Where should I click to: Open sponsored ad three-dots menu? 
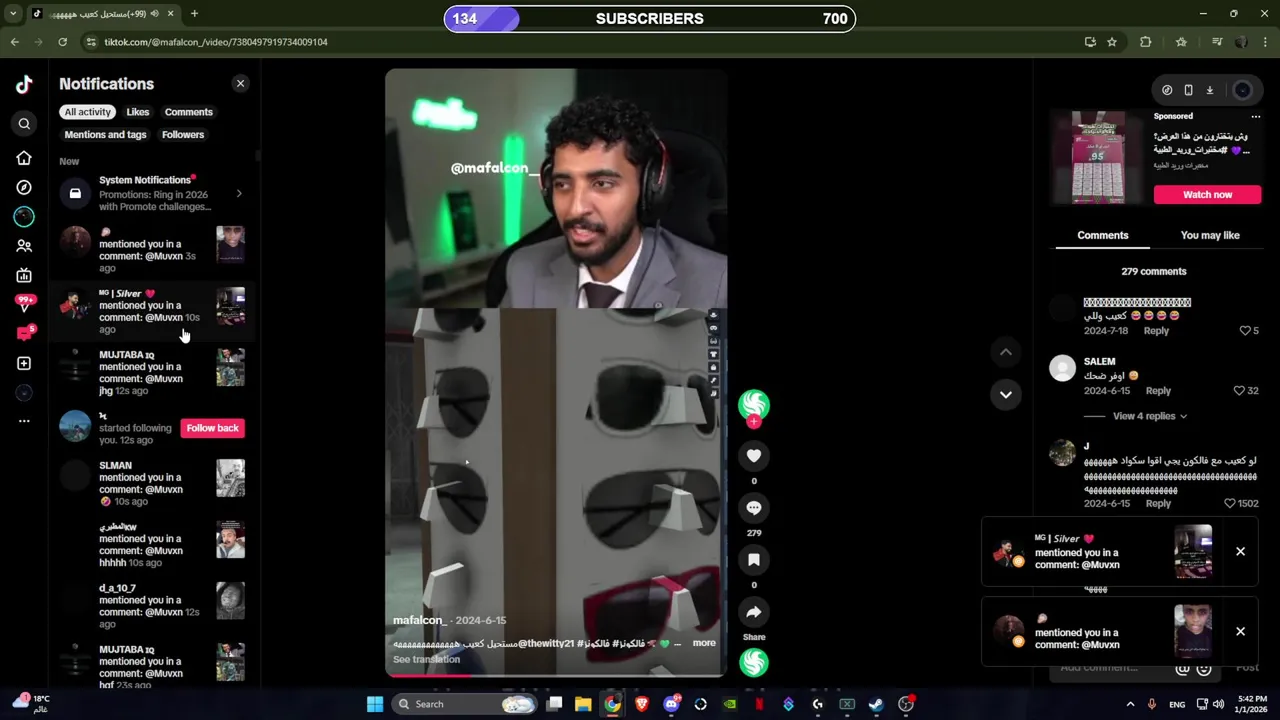pyautogui.click(x=1256, y=117)
